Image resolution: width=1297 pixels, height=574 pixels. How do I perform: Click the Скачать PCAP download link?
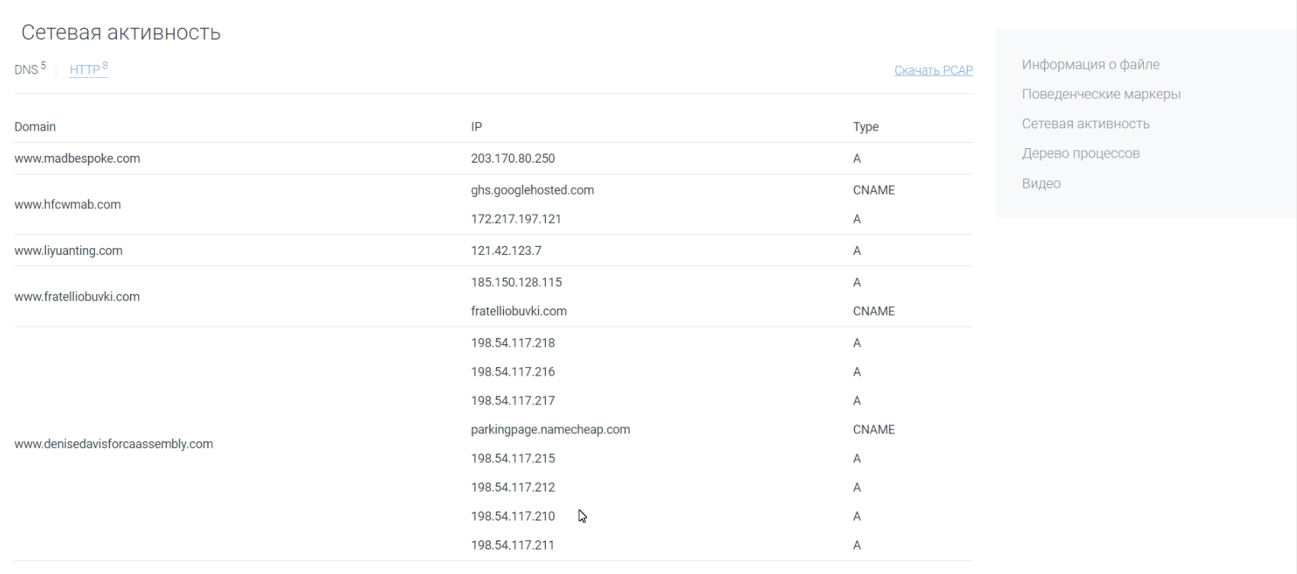click(x=932, y=70)
